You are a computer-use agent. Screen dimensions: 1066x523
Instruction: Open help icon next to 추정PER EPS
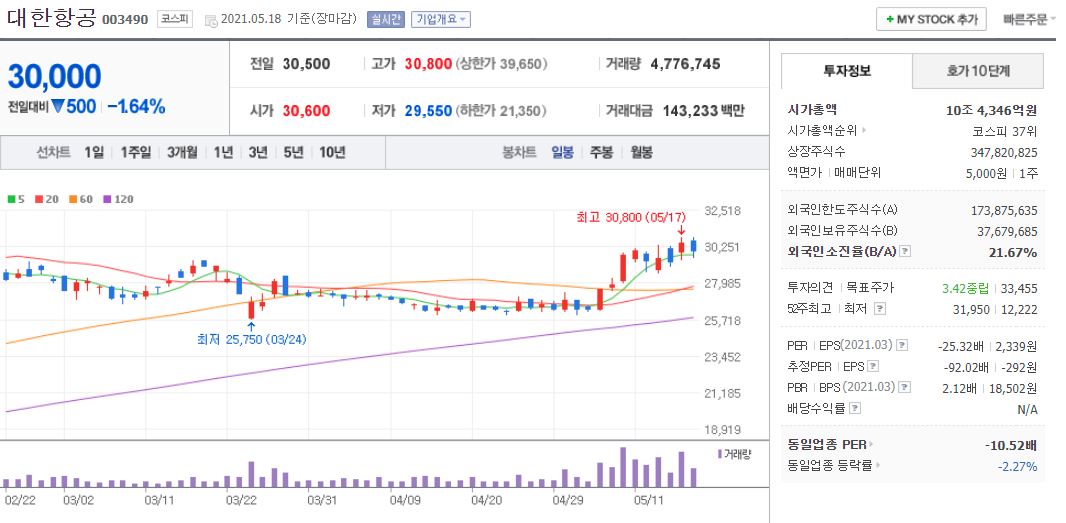tap(874, 367)
